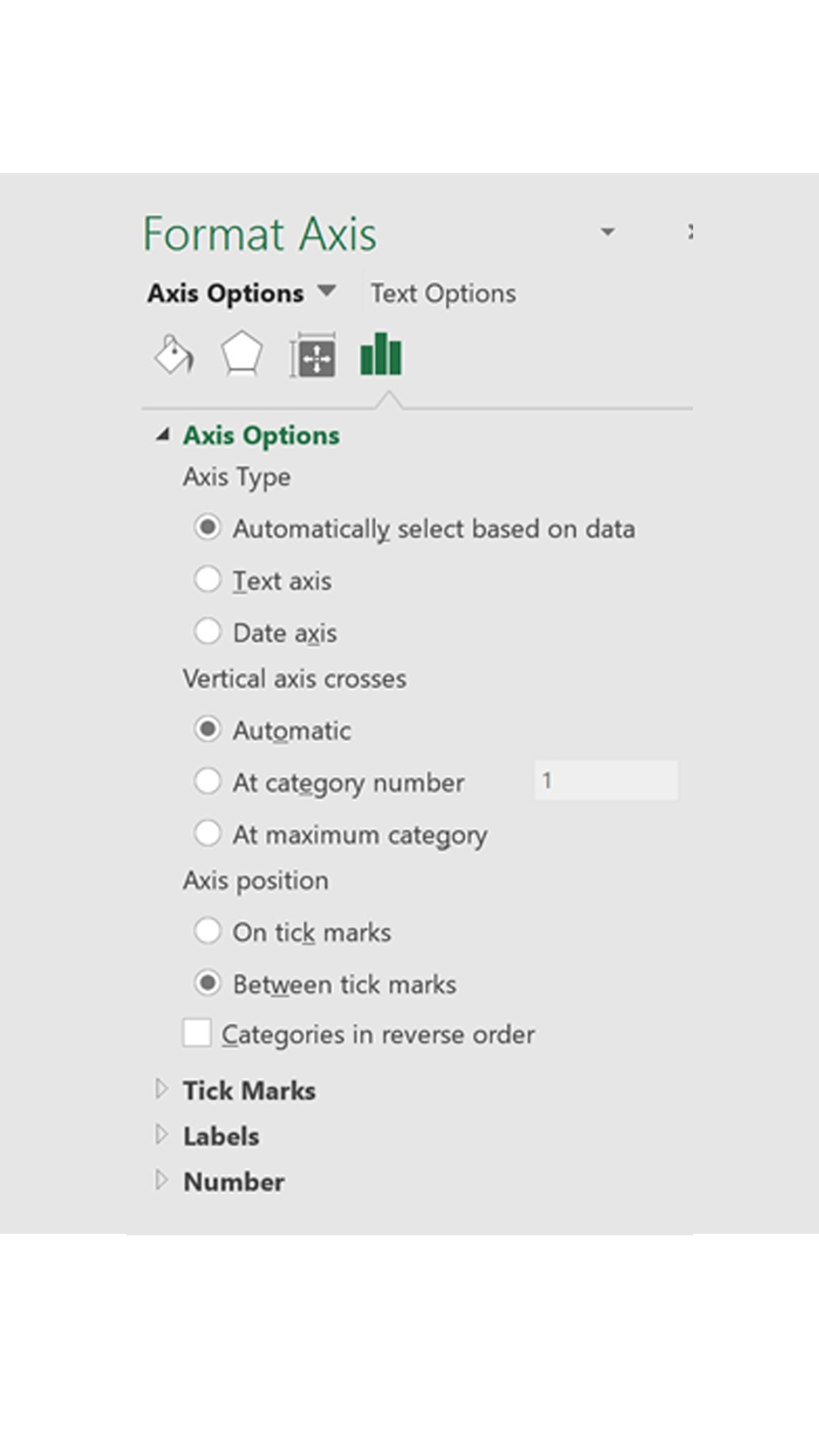Choose At maximum category option
This screenshot has height=1456, width=819.
click(207, 833)
